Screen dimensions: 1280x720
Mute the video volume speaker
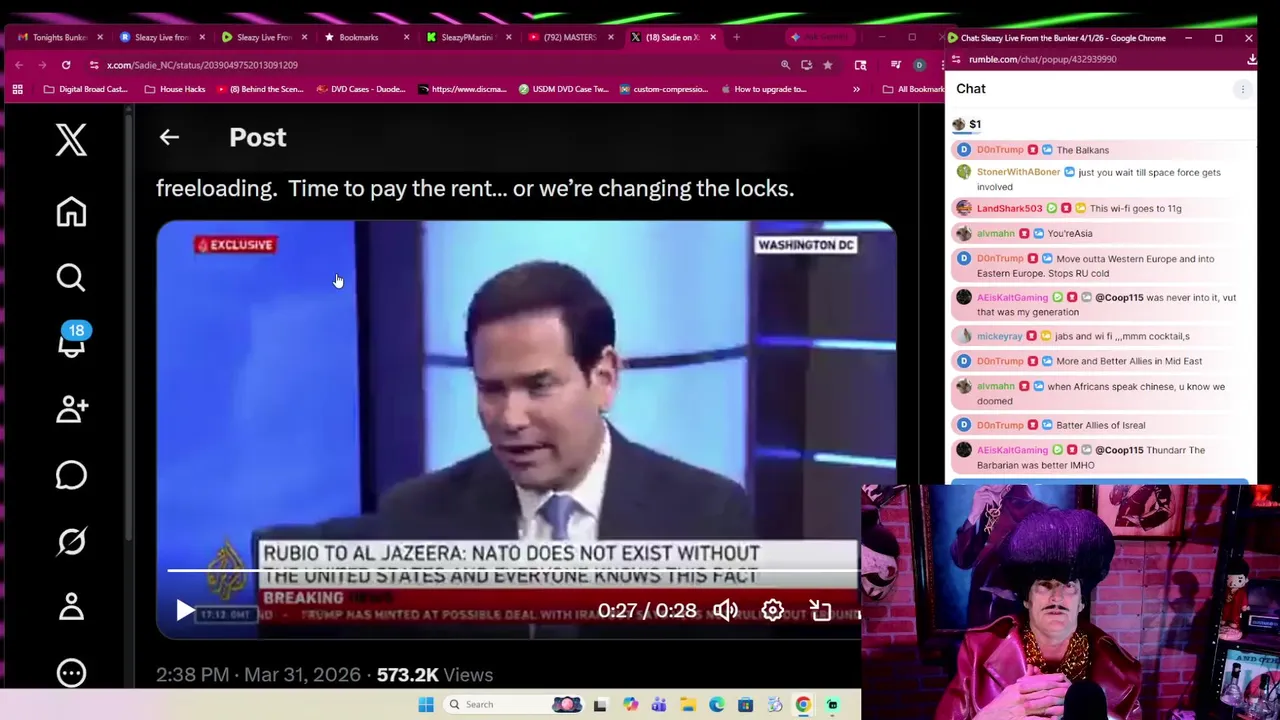(x=725, y=610)
